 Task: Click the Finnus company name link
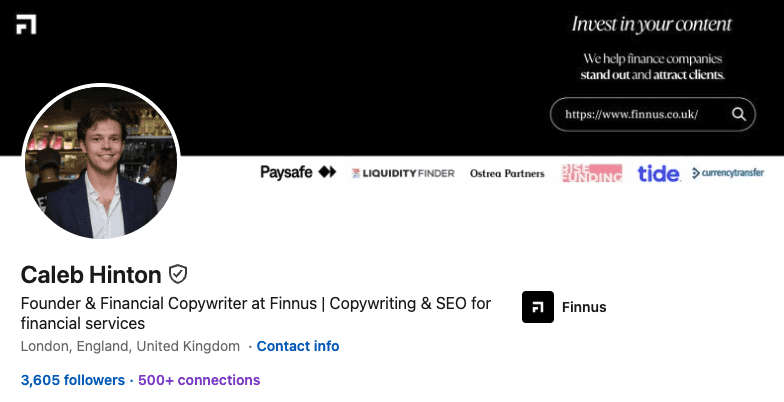click(584, 307)
